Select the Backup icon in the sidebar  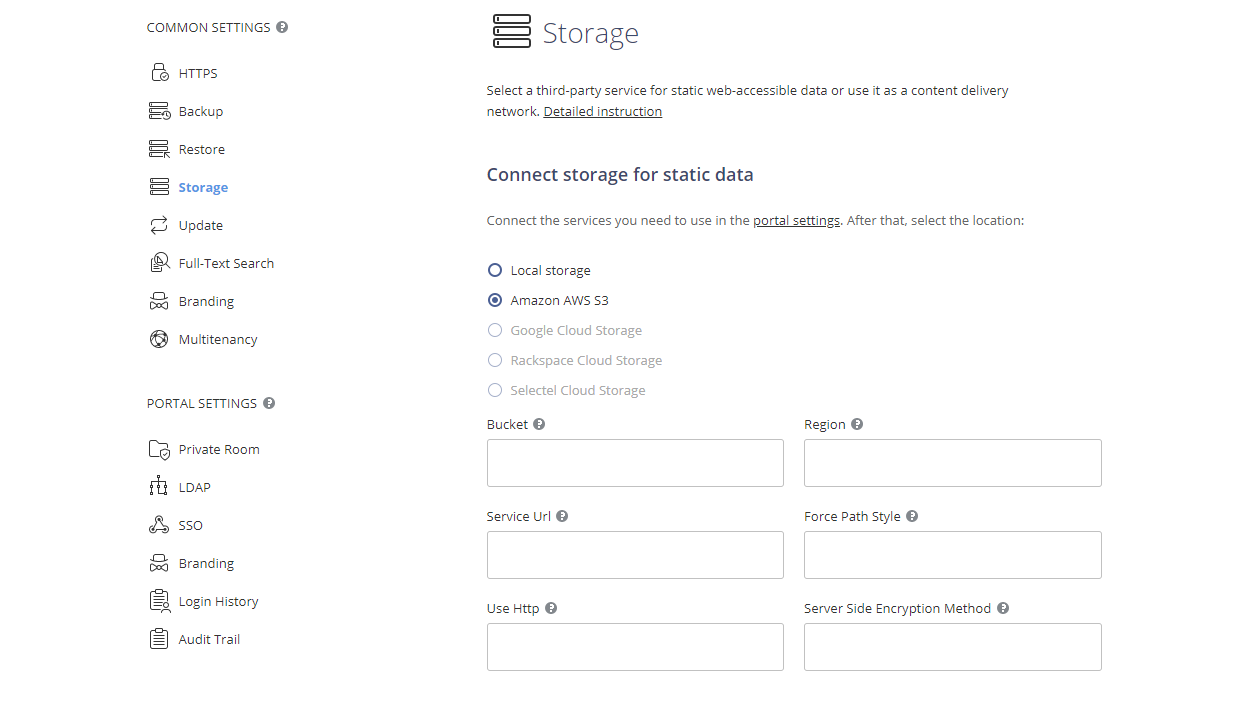point(159,110)
